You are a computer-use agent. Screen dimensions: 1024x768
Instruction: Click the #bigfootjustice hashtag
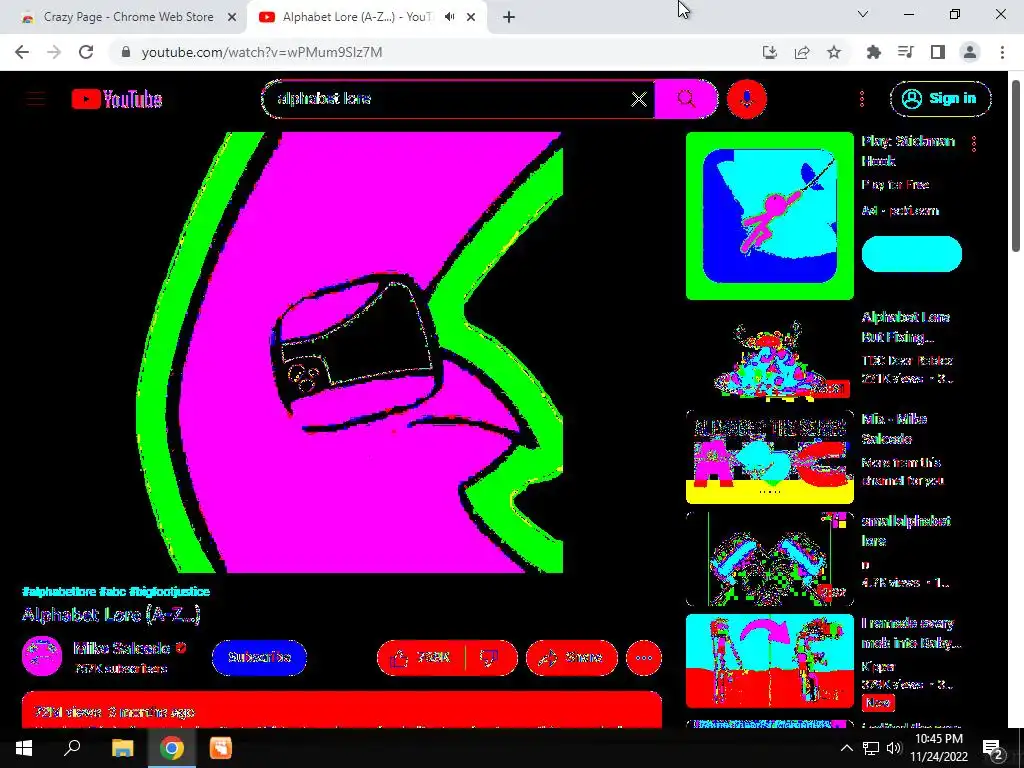170,592
